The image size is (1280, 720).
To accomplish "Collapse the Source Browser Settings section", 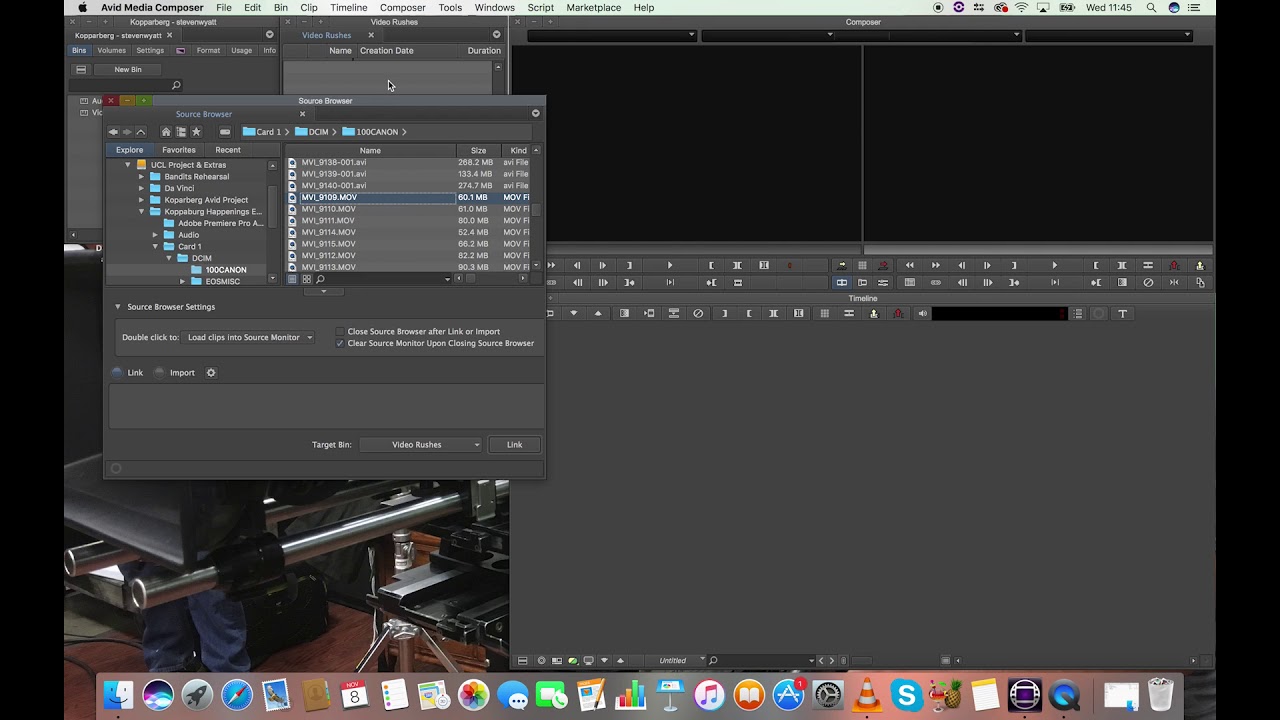I will point(118,307).
